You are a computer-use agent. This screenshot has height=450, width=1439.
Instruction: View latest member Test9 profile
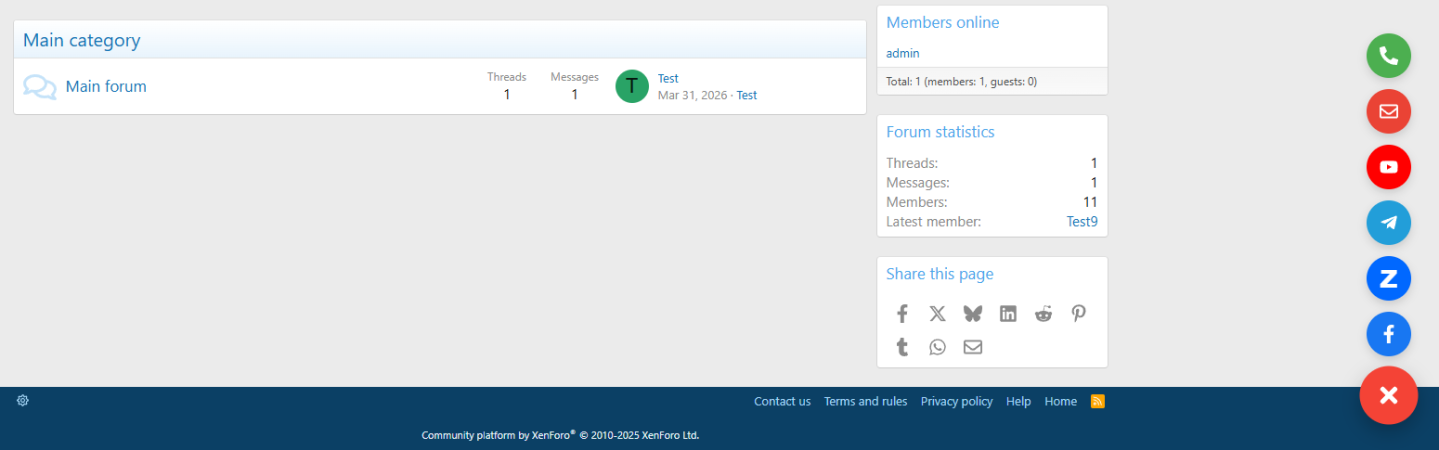click(x=1081, y=221)
